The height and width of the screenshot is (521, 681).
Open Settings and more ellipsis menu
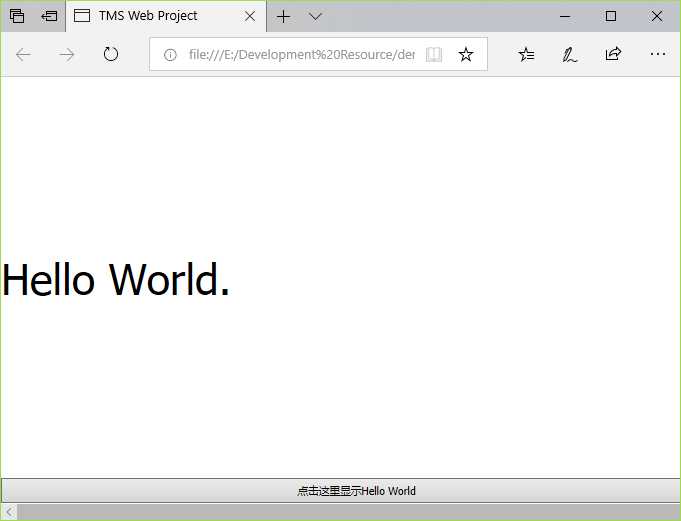pyautogui.click(x=658, y=54)
